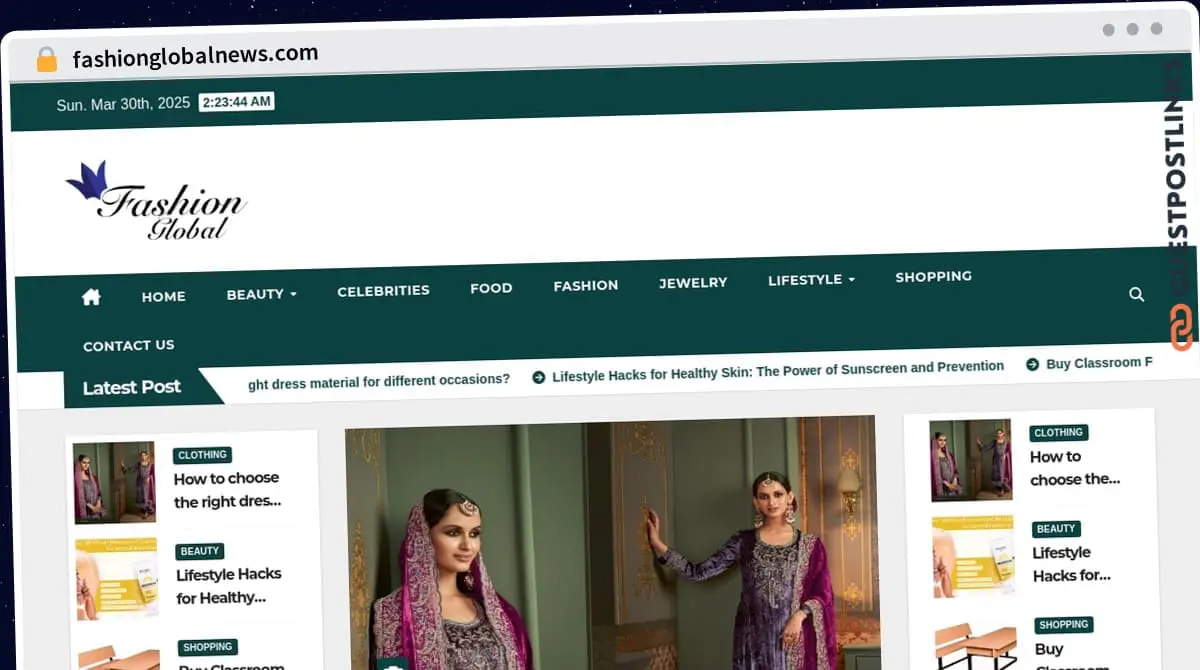Image resolution: width=1200 pixels, height=670 pixels.
Task: Open right sidebar sunscreen article thumbnail
Action: (x=973, y=557)
